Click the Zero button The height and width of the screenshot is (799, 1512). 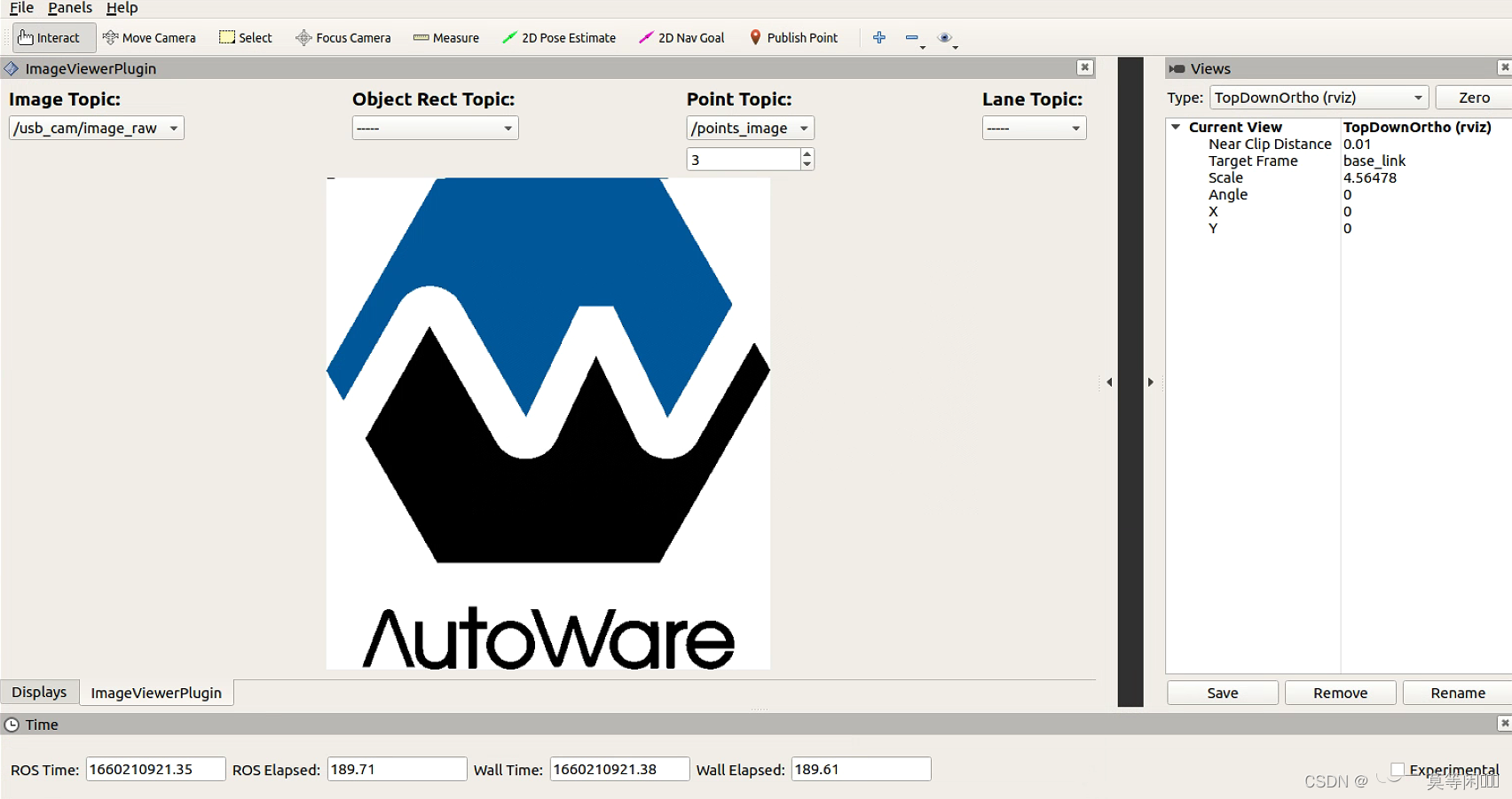pos(1474,98)
